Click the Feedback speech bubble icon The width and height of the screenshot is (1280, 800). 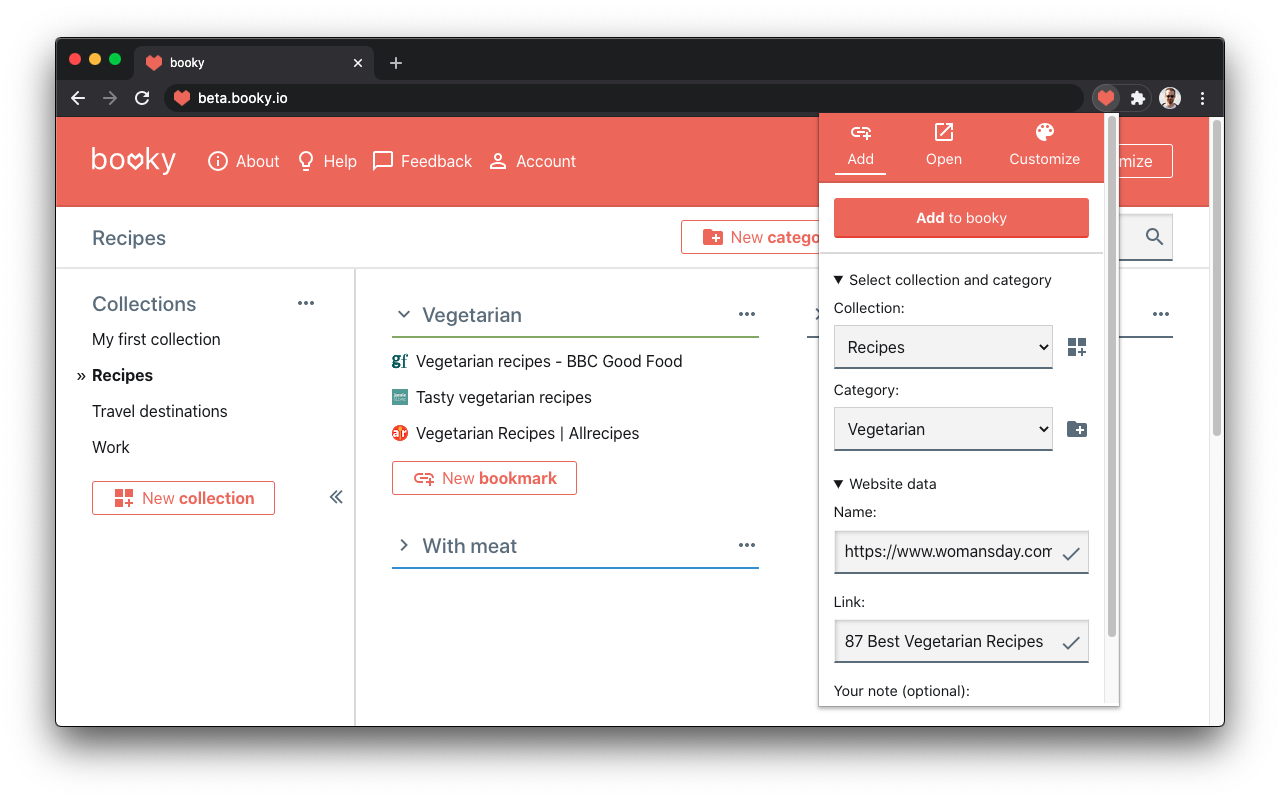point(382,161)
